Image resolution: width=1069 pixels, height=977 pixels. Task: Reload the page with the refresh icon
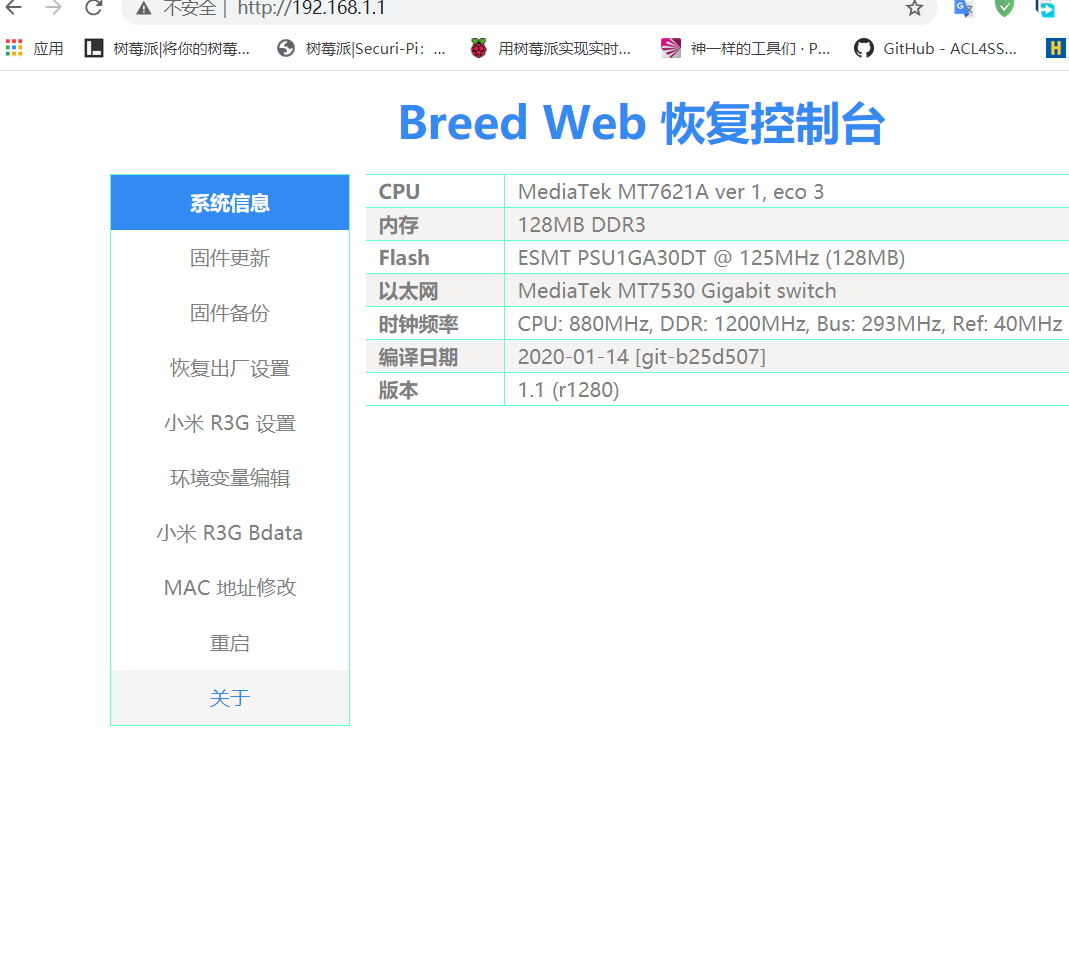93,8
